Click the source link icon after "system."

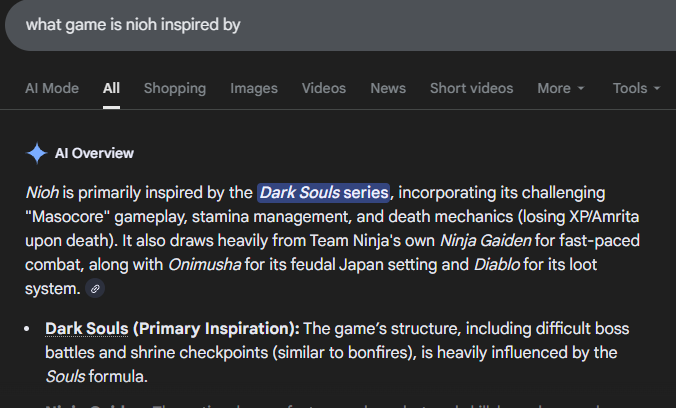click(96, 288)
